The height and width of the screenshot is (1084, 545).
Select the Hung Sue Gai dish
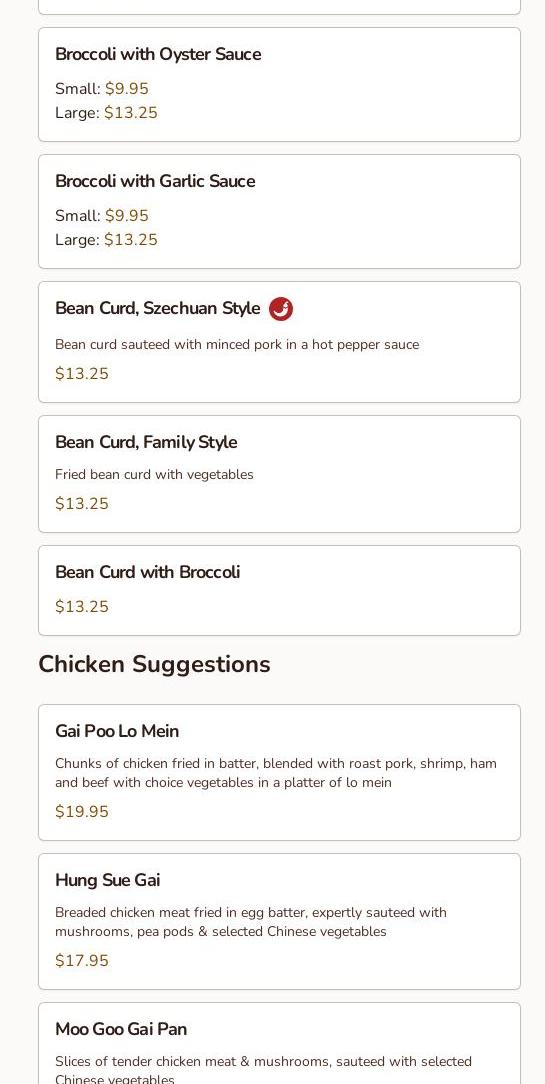279,922
